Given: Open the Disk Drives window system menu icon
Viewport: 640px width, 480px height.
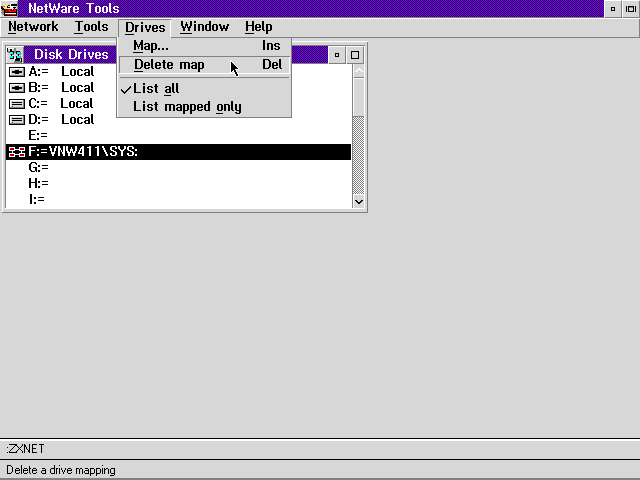Looking at the screenshot, I should pyautogui.click(x=15, y=55).
